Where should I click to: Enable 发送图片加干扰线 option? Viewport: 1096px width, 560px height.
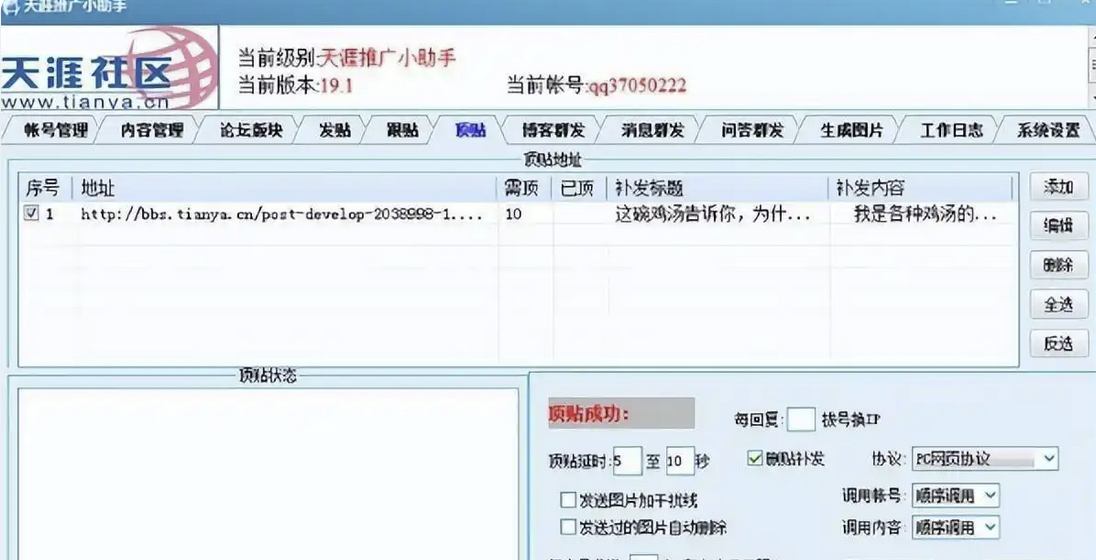coord(568,500)
